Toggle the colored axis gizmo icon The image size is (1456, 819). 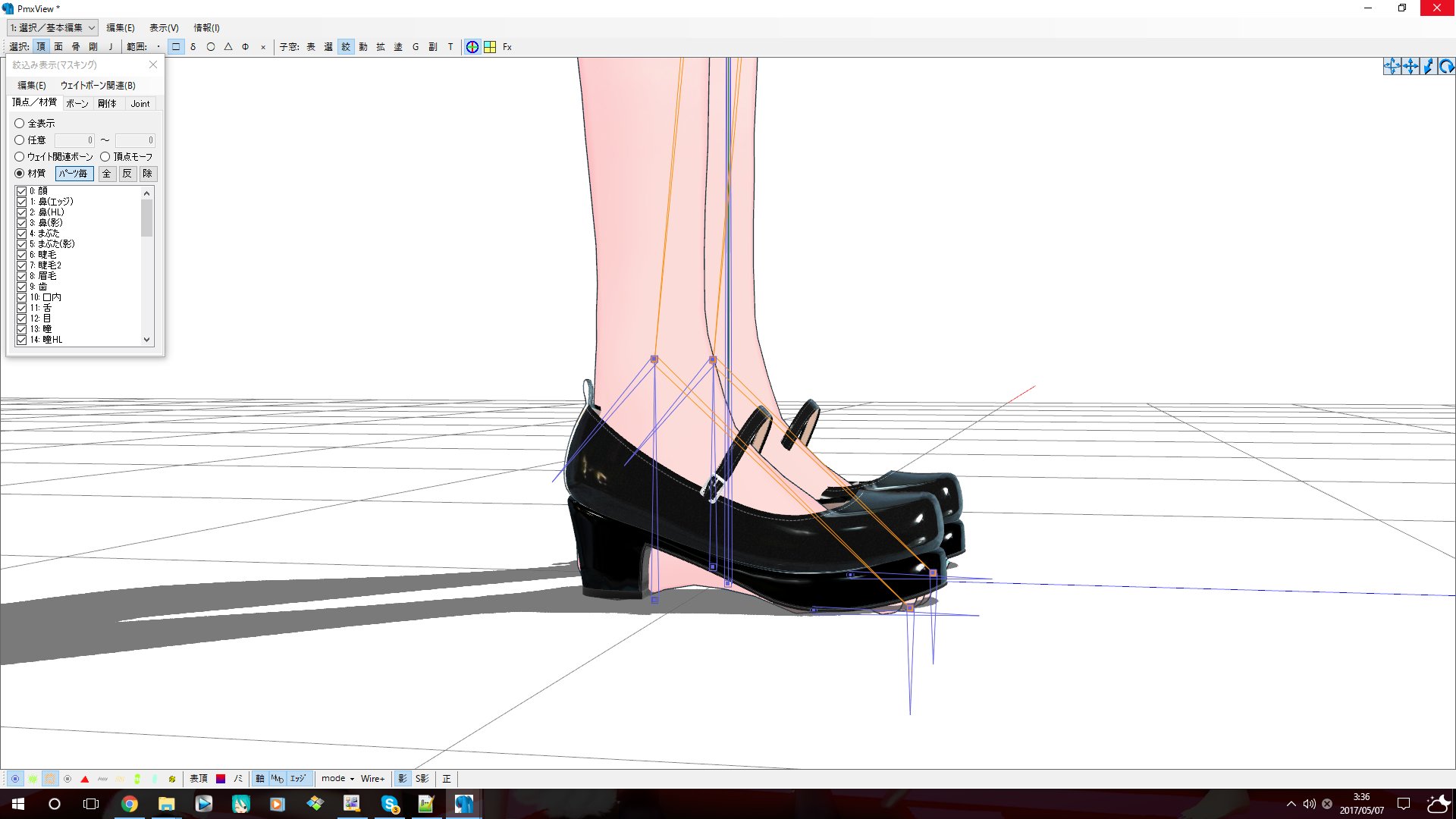click(x=472, y=47)
